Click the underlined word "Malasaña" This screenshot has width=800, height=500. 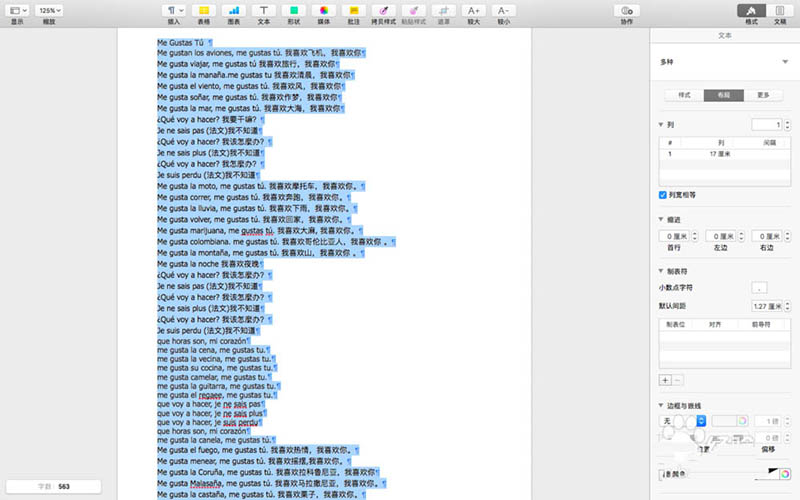pyautogui.click(x=207, y=483)
